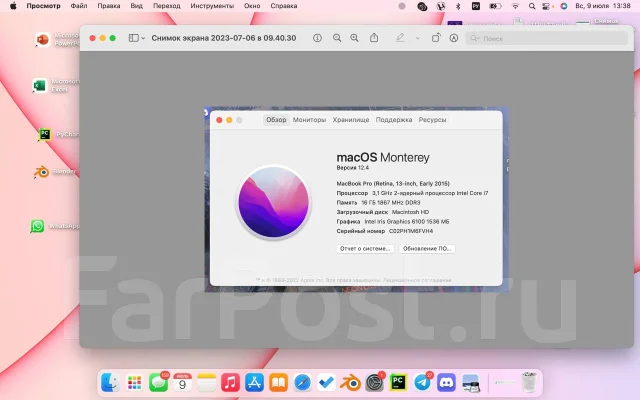This screenshot has width=640, height=400.
Task: Expand the highlight pen options chevron
Action: [x=418, y=38]
